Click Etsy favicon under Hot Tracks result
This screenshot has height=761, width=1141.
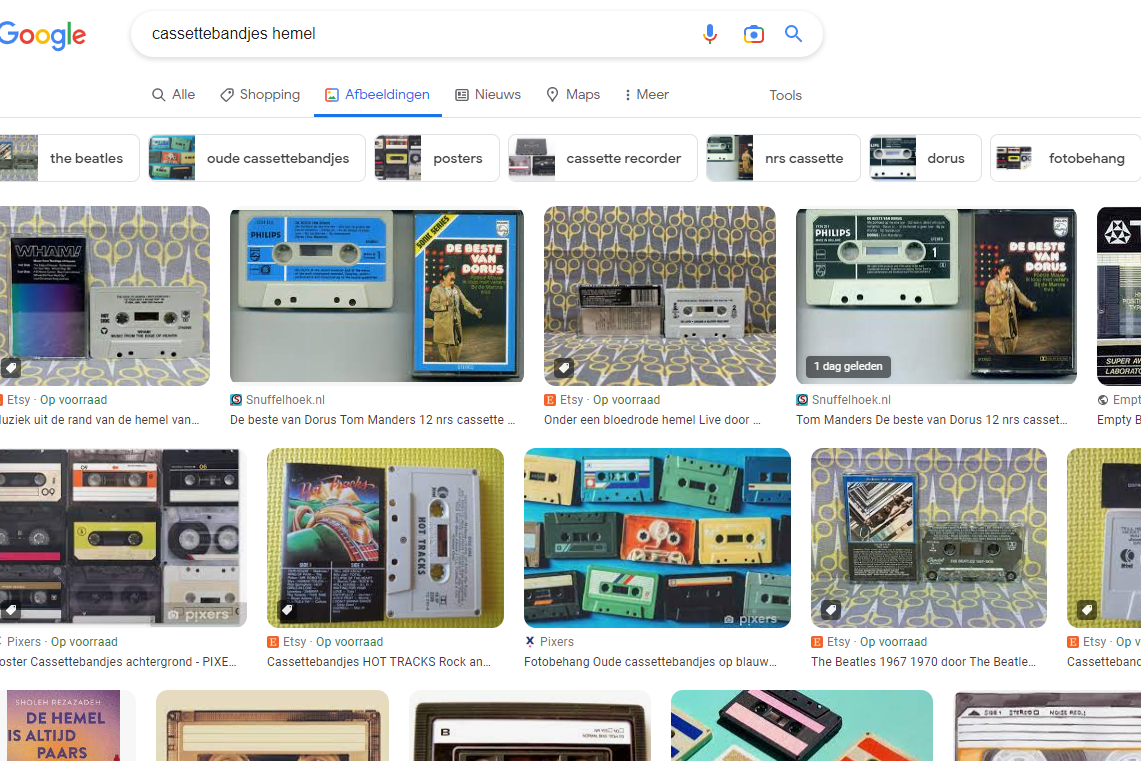coord(273,642)
